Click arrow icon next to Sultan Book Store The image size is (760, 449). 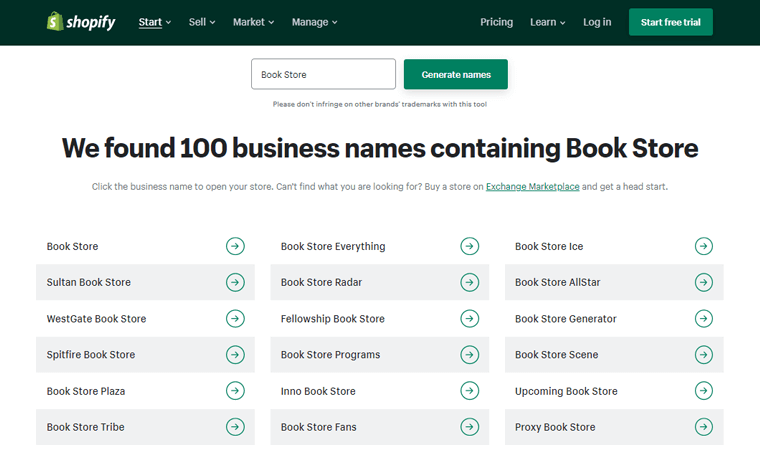point(235,282)
